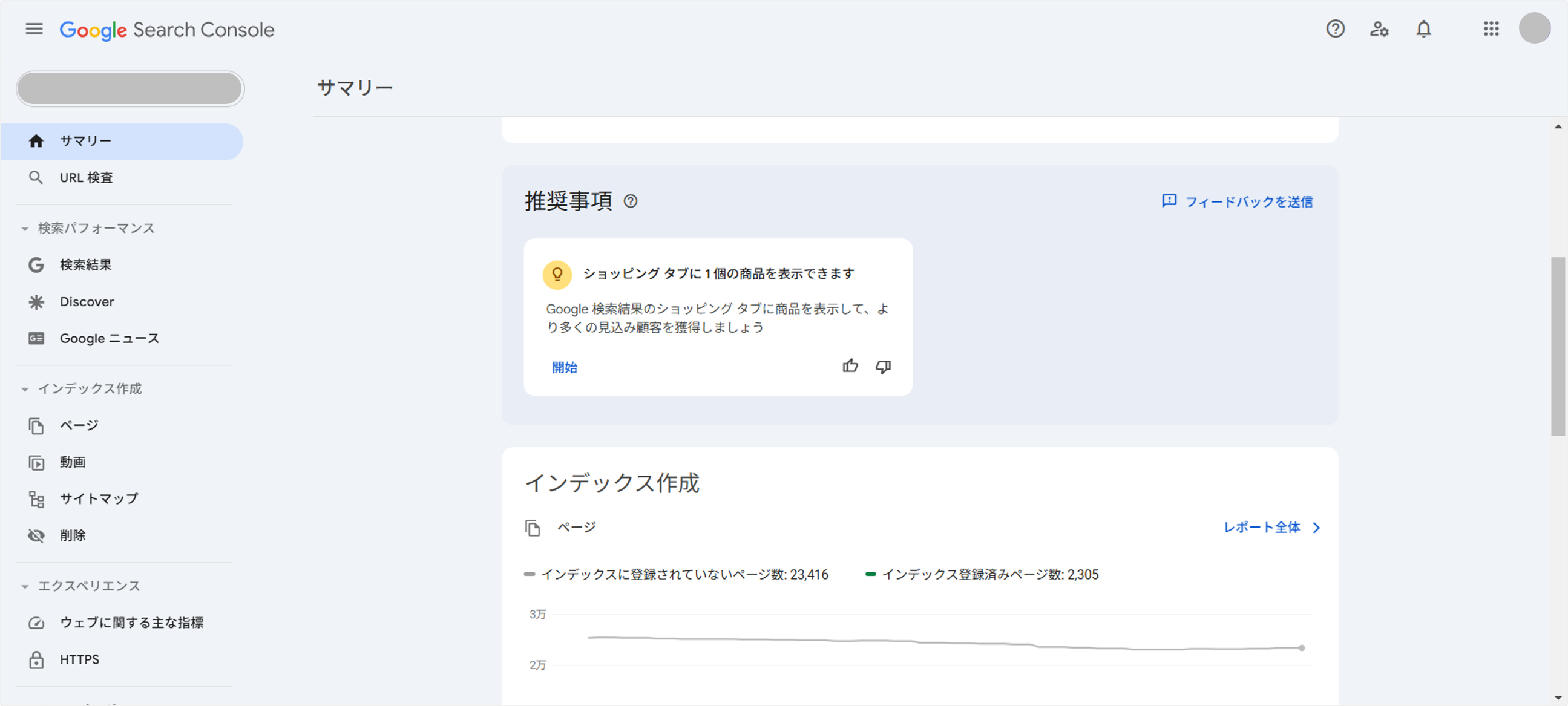Collapse the 検索パフォーマンス section
The width and height of the screenshot is (1568, 706).
point(88,228)
